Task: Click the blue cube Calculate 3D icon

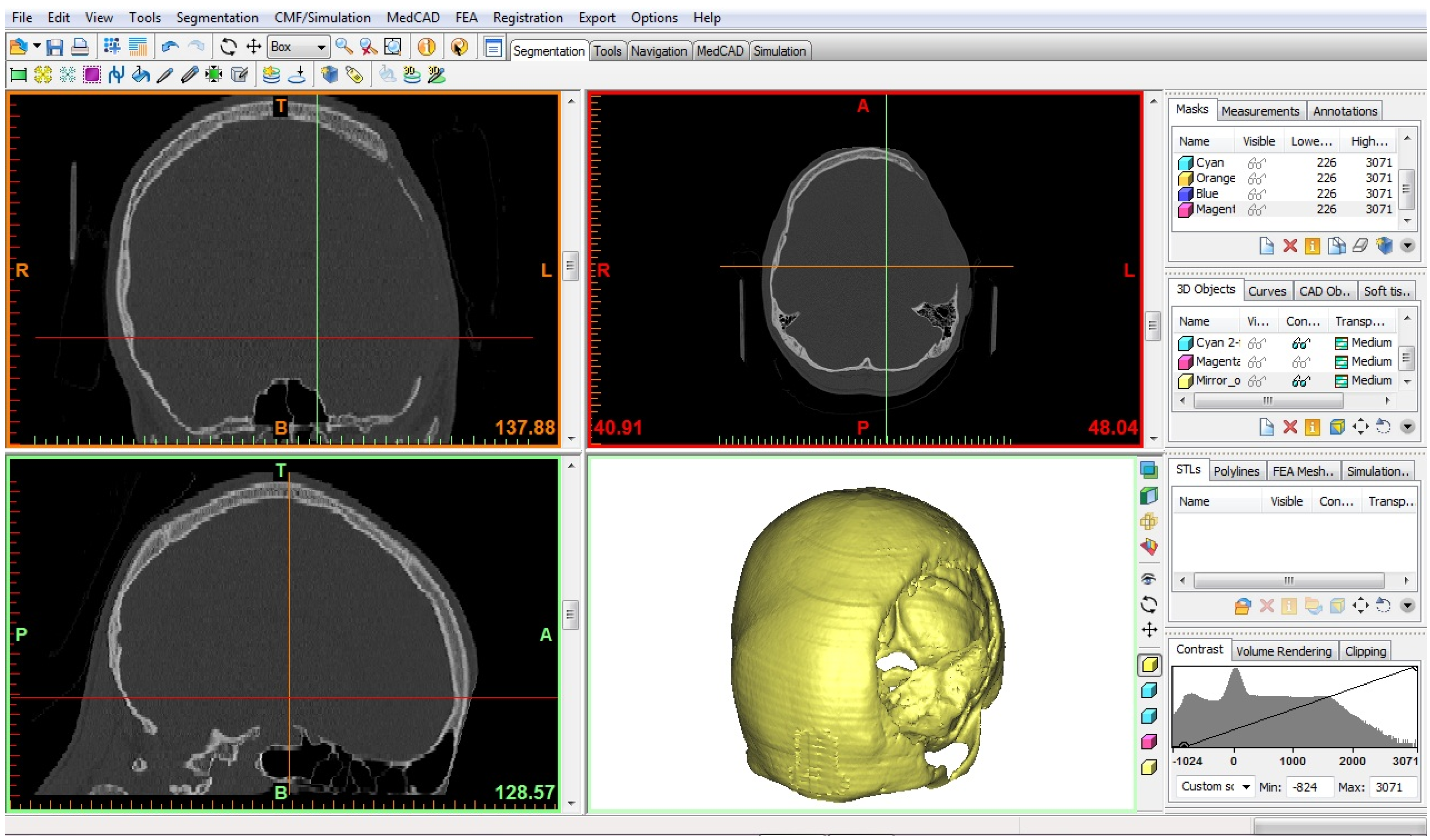Action: click(329, 75)
